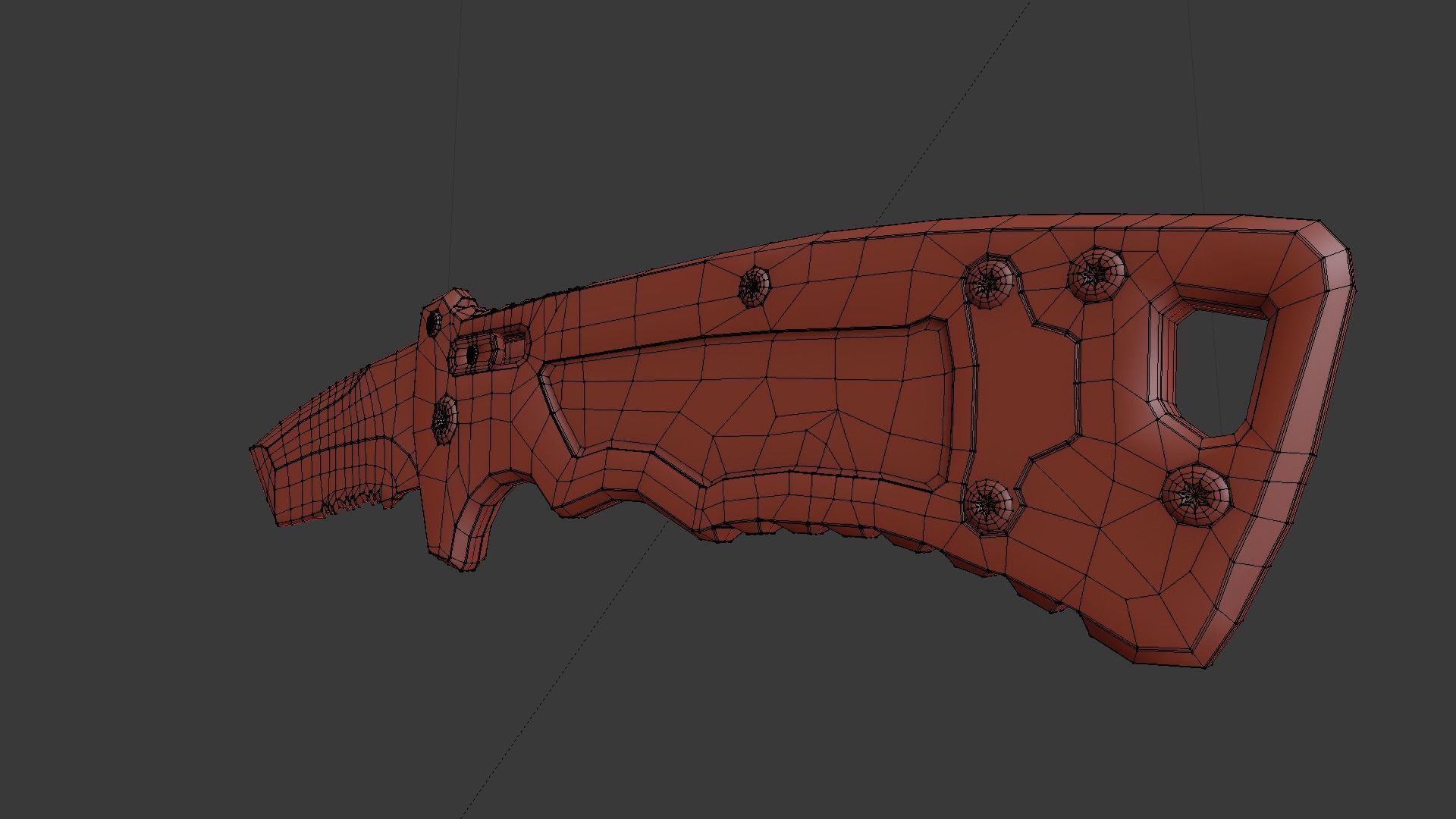Image resolution: width=1456 pixels, height=819 pixels.
Task: Select the screw below the lanyard hole
Action: point(1196,495)
